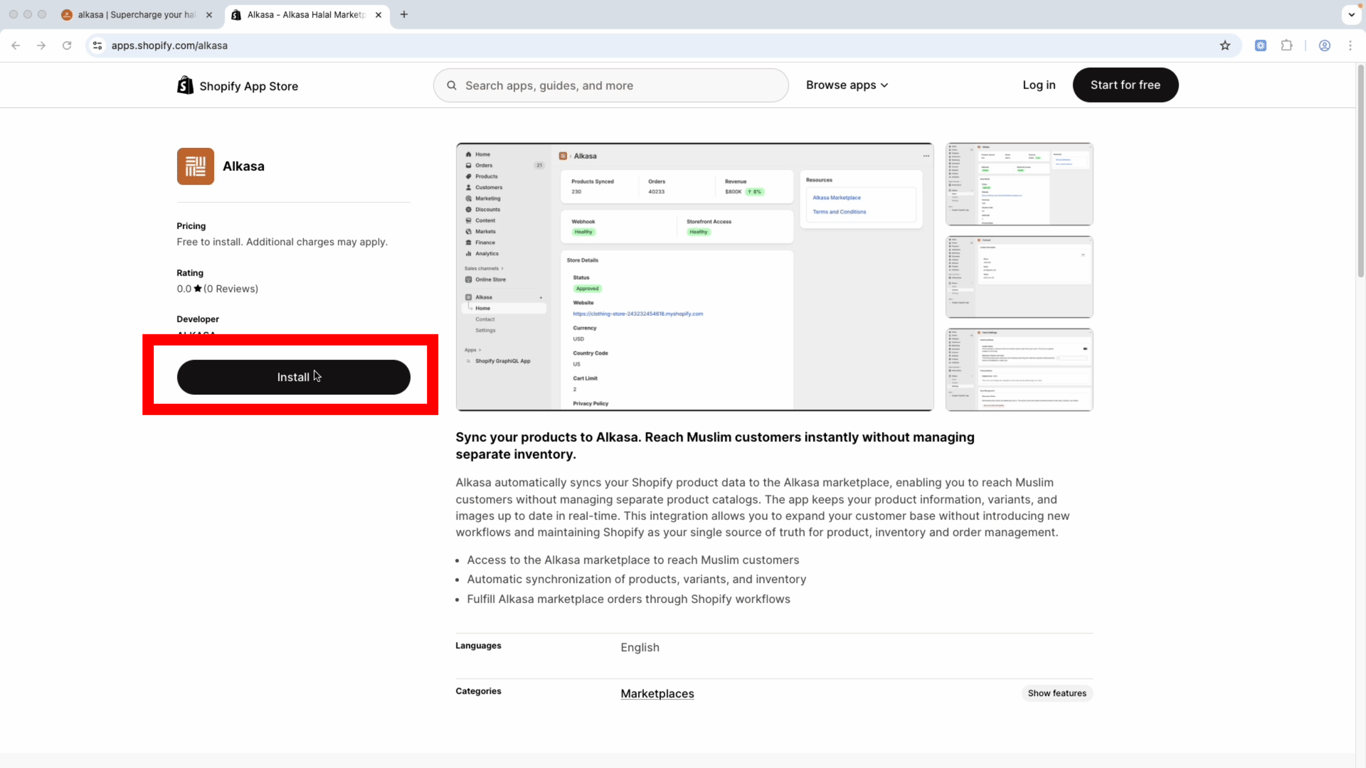This screenshot has width=1366, height=768.
Task: Expand the Browse apps dropdown
Action: click(847, 85)
